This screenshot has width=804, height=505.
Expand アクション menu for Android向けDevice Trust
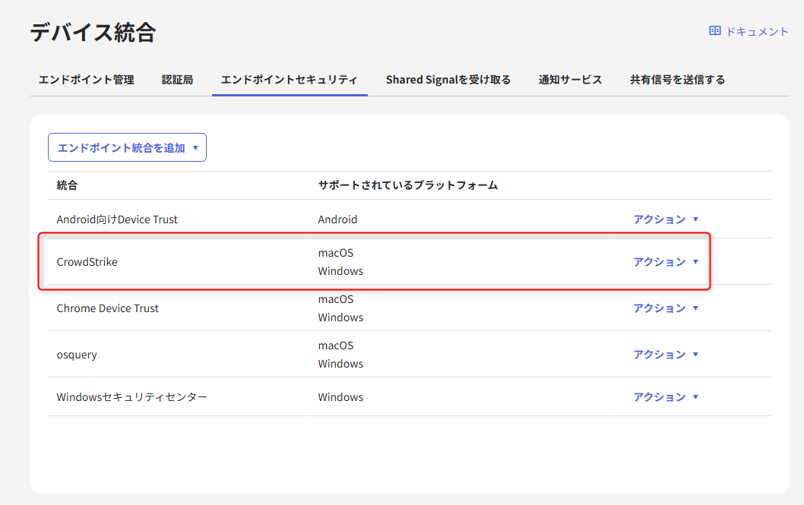[666, 219]
